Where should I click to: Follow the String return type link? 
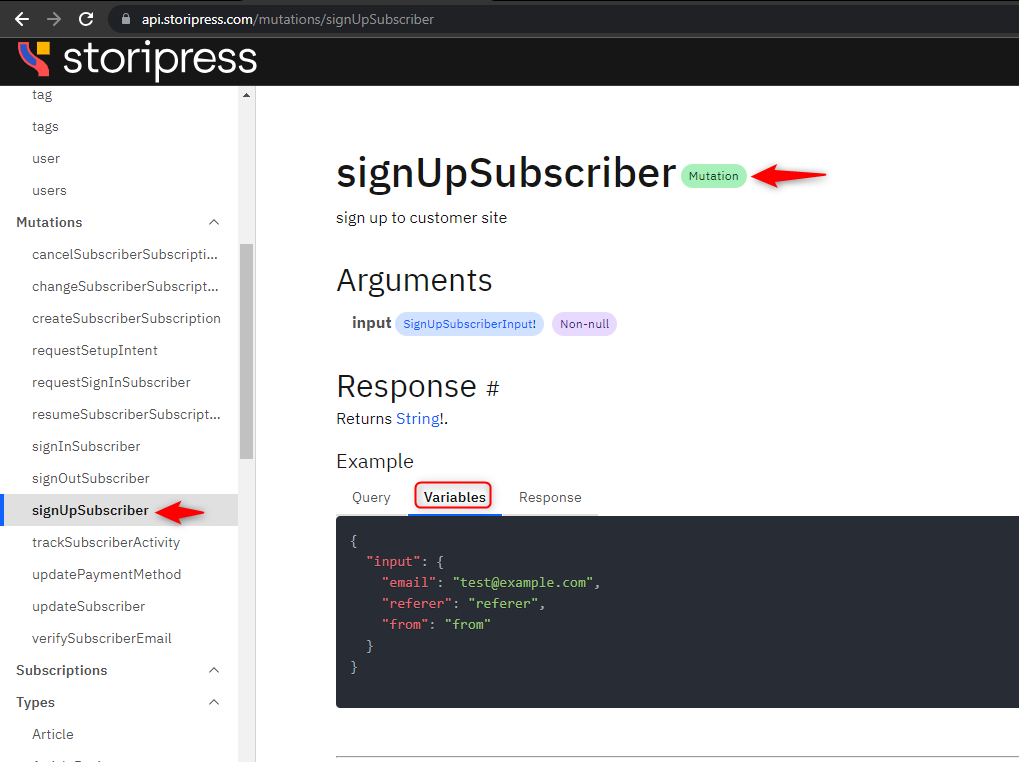click(417, 418)
